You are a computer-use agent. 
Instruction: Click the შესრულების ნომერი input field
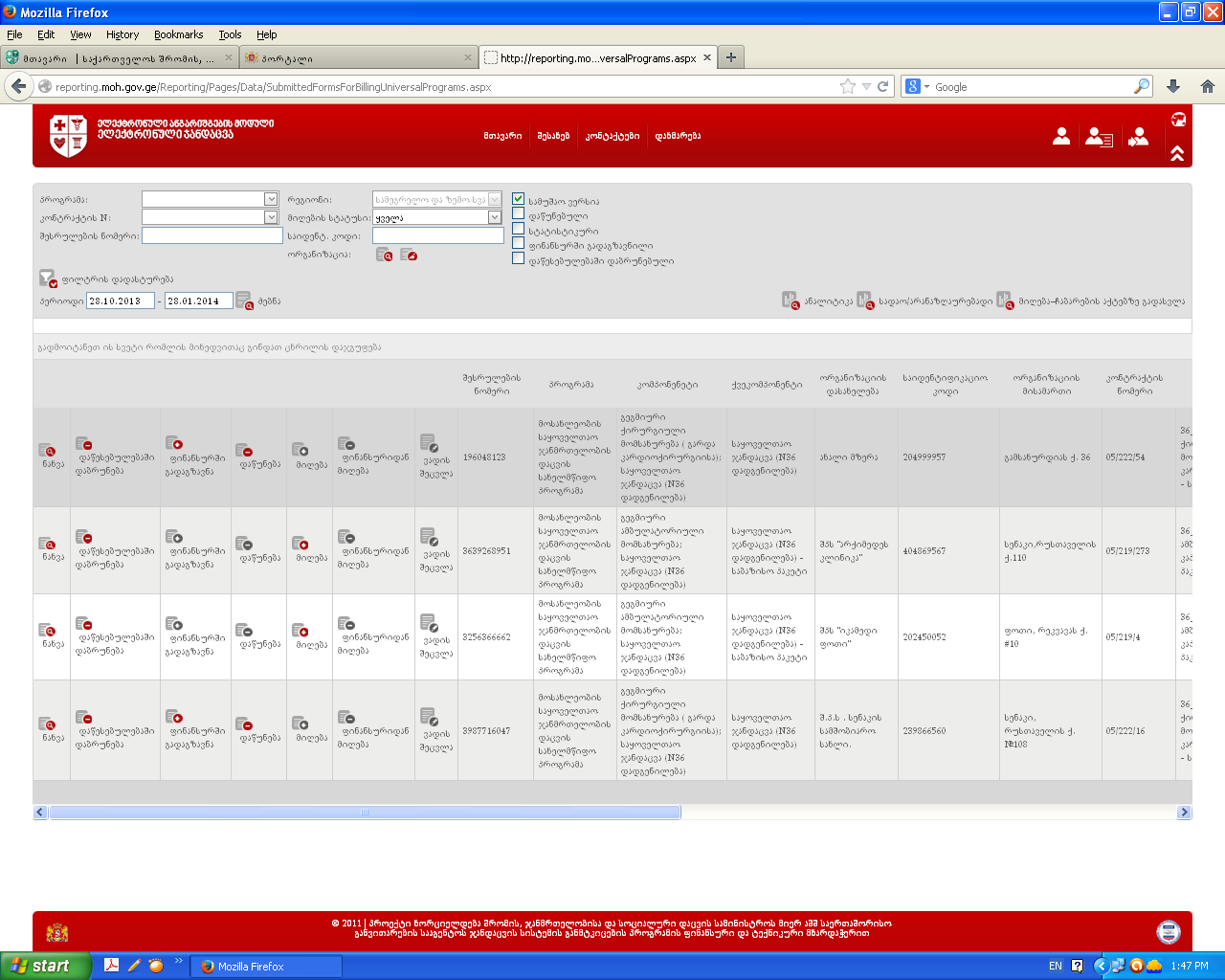(x=212, y=235)
